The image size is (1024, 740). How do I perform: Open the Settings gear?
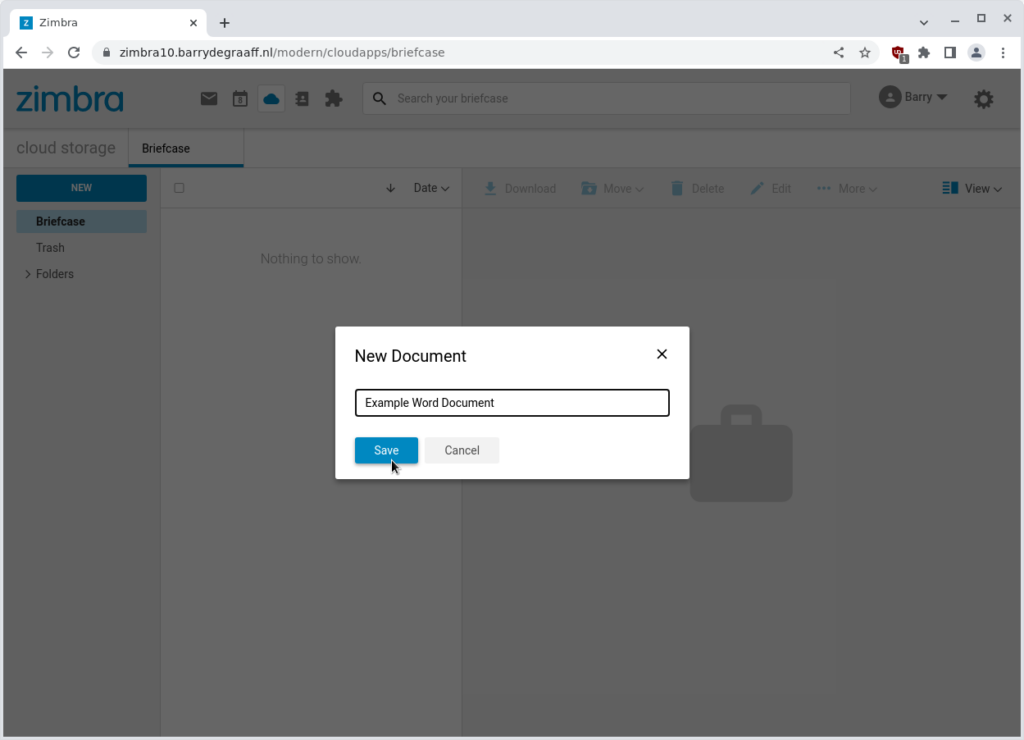click(x=983, y=98)
